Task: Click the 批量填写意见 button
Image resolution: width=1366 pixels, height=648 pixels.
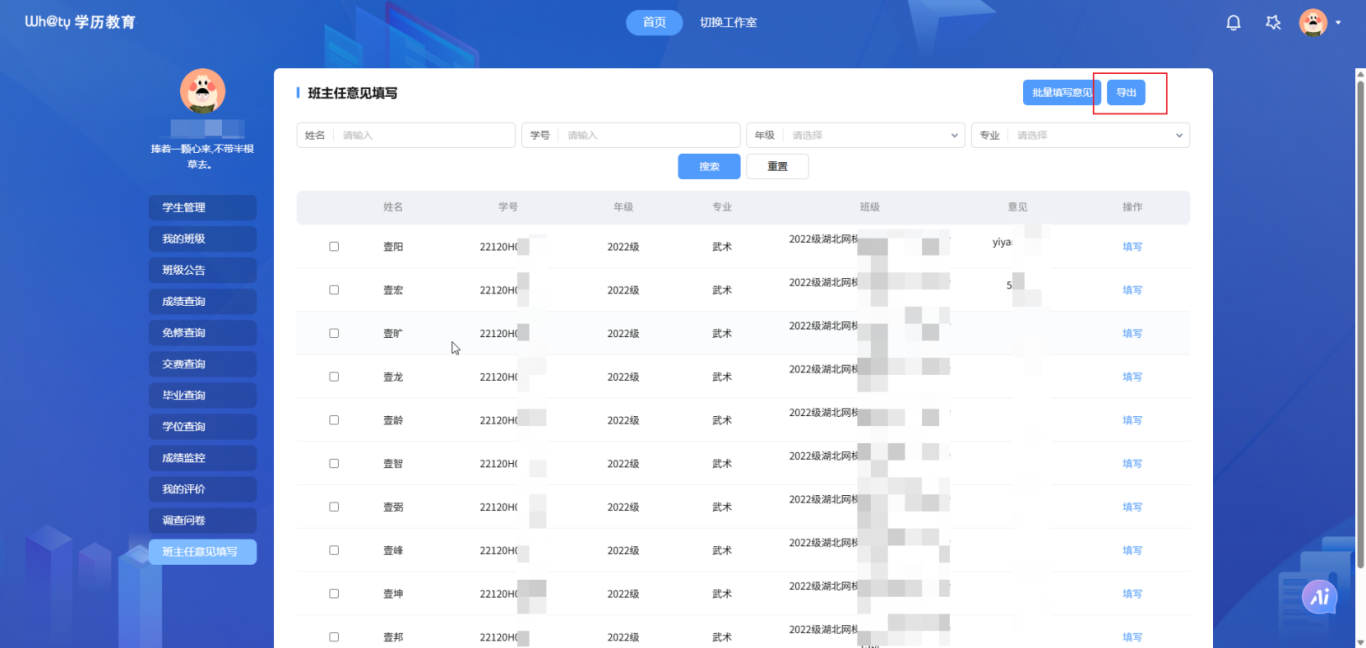Action: tap(1061, 93)
